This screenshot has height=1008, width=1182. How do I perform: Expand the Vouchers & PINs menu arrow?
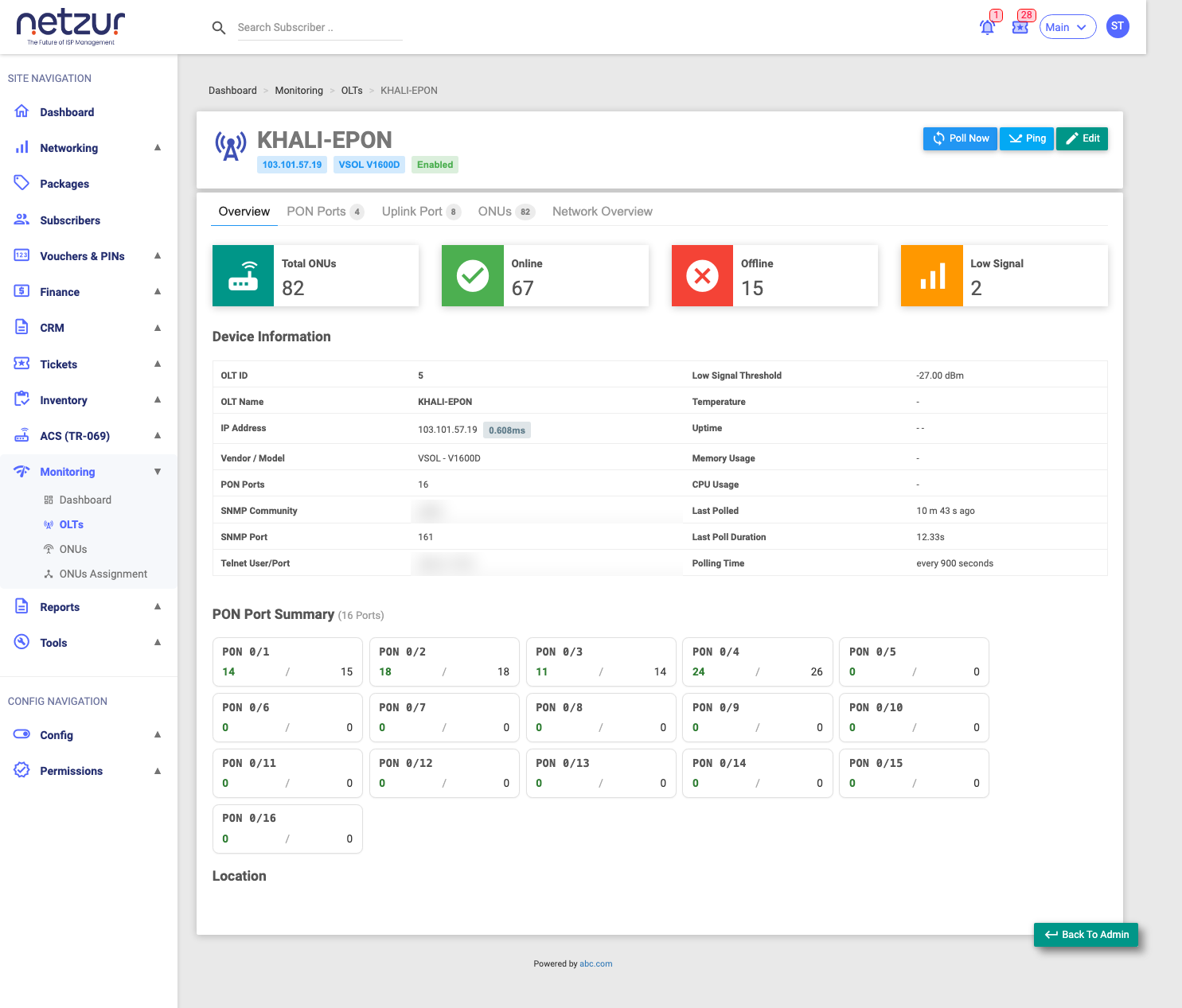point(158,255)
